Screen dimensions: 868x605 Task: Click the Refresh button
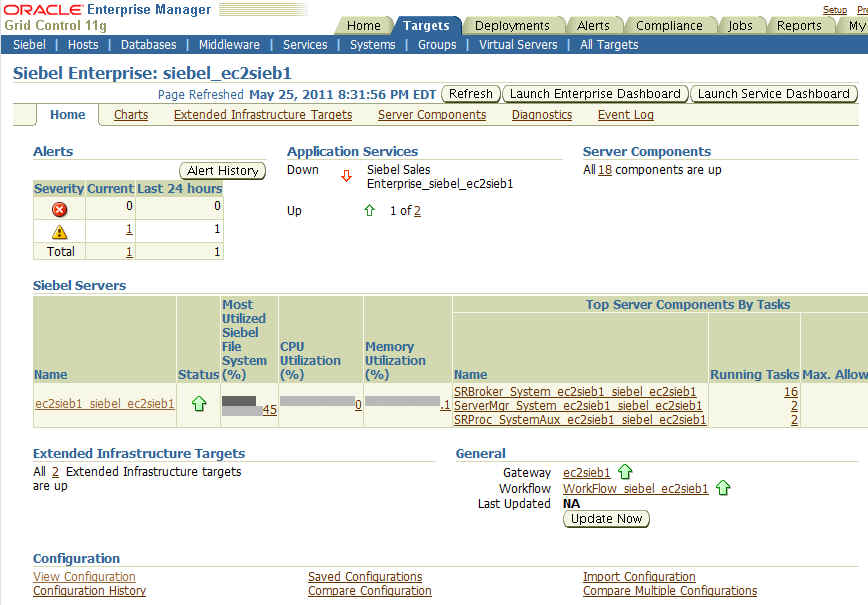471,94
